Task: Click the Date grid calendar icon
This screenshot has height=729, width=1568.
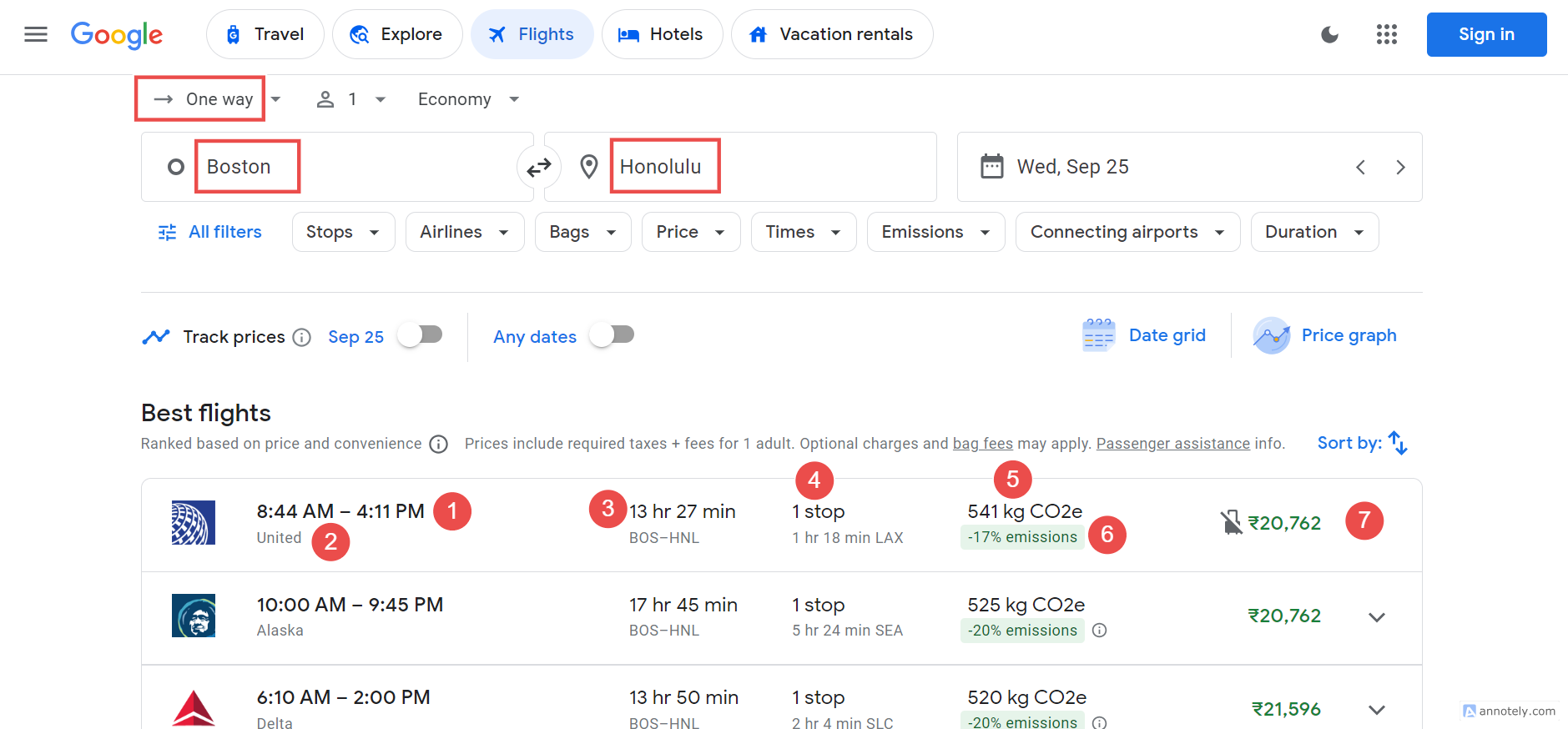Action: click(1098, 335)
